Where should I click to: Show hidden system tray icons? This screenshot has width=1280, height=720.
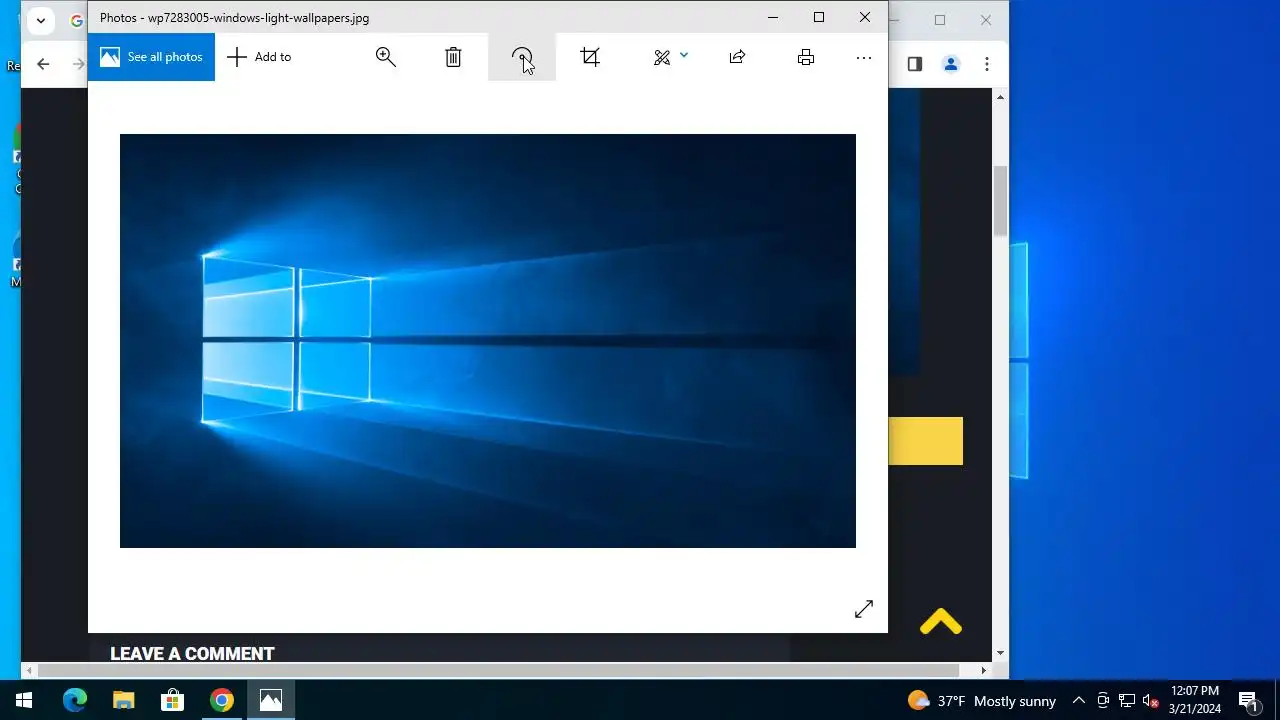pos(1079,701)
